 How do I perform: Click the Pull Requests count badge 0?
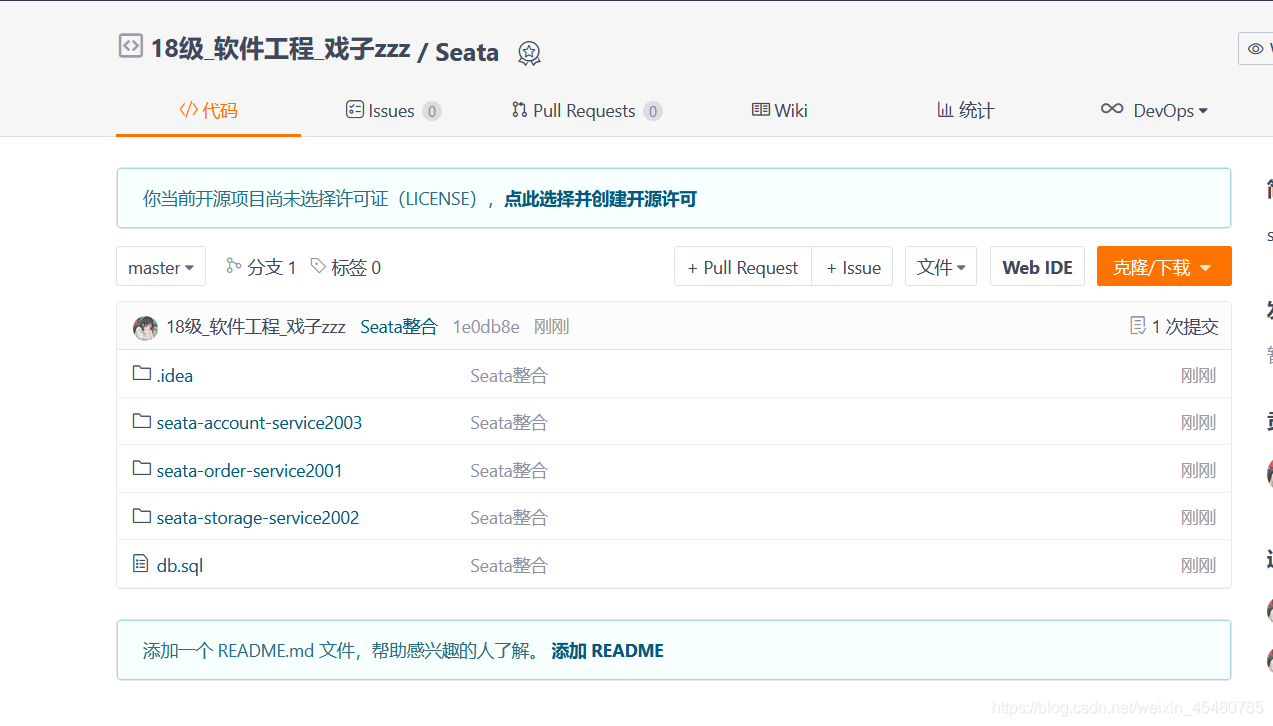pyautogui.click(x=653, y=111)
